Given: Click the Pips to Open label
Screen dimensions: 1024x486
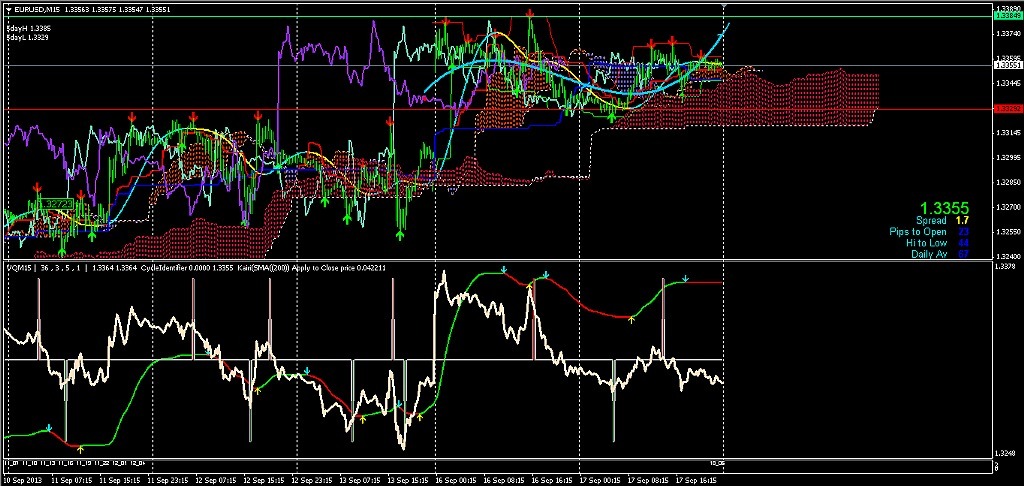Looking at the screenshot, I should (x=918, y=232).
